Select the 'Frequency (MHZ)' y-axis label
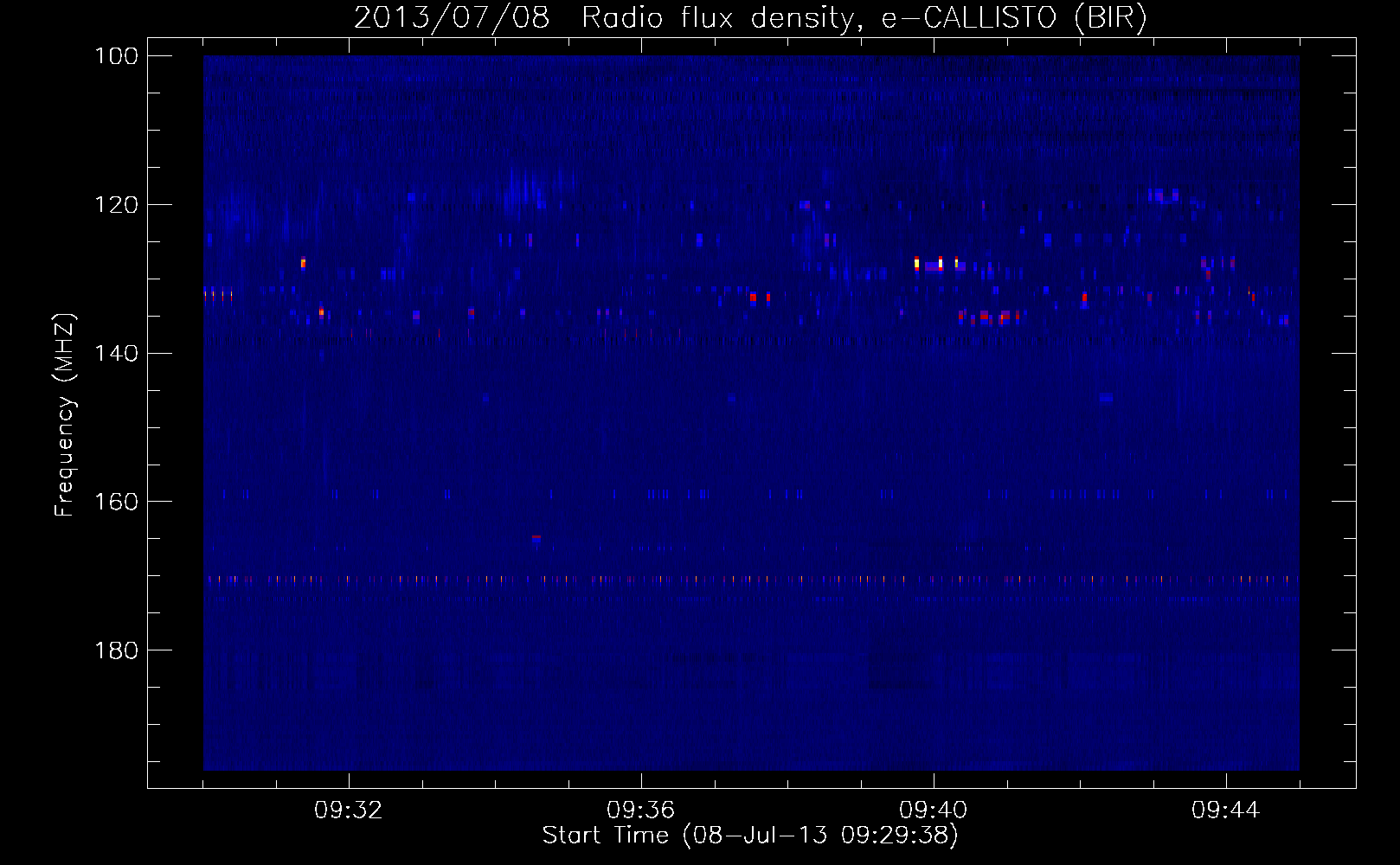The height and width of the screenshot is (865, 1400). pos(65,414)
